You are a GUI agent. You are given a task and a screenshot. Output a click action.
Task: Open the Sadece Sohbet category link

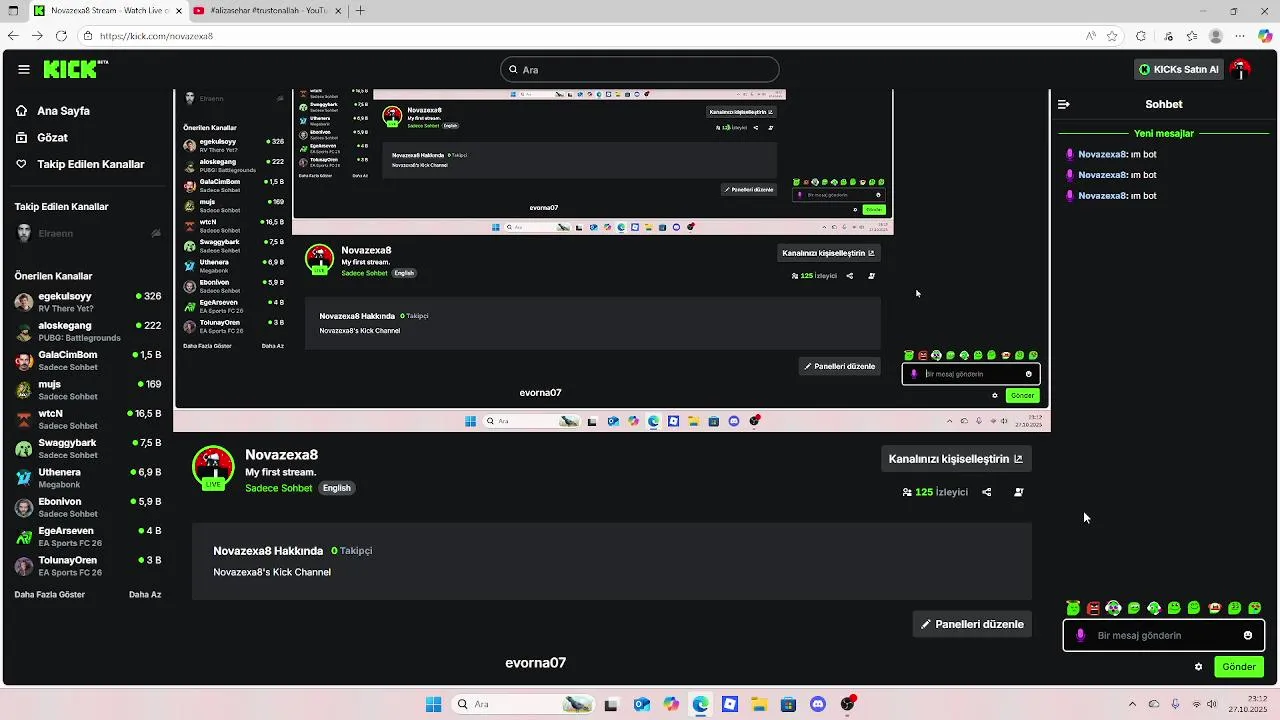pyautogui.click(x=279, y=488)
